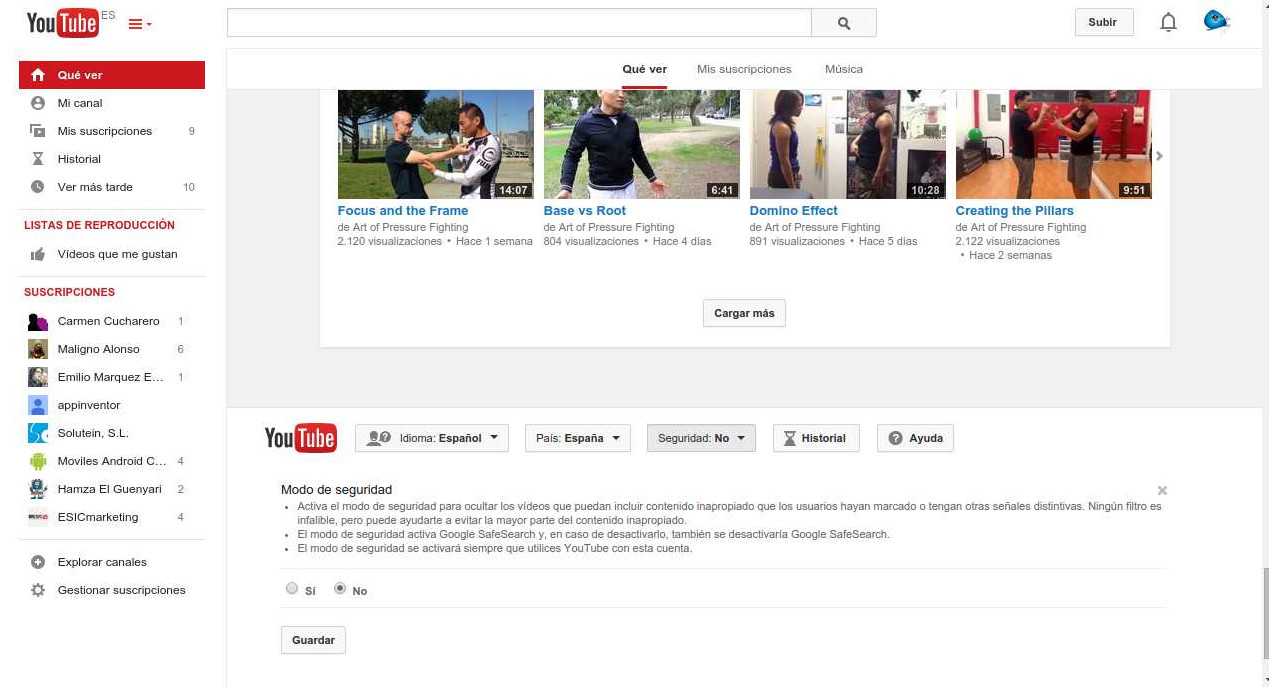Screen dimensions: 1269x687
Task: Switch to the Música tab
Action: [843, 69]
